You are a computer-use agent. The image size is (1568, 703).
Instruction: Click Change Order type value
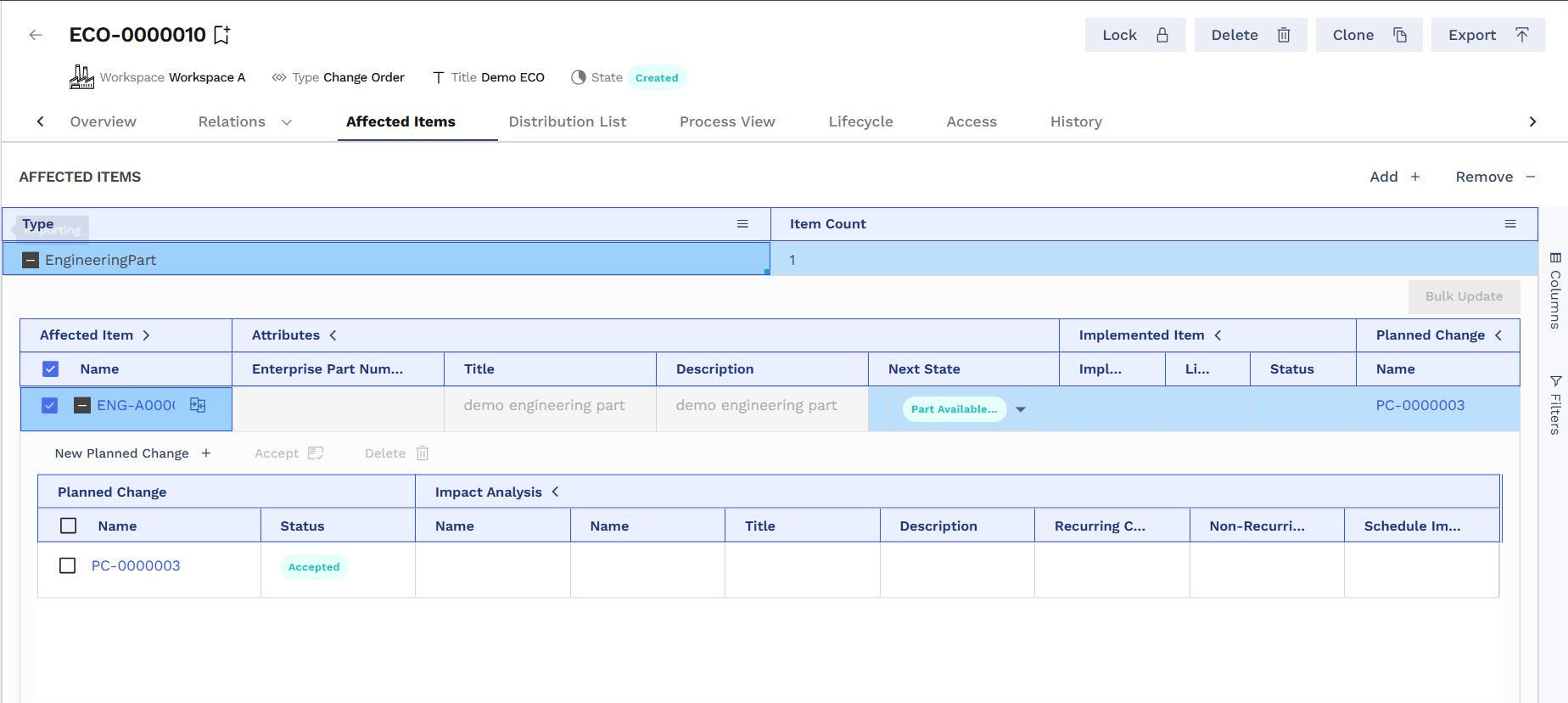(x=364, y=77)
